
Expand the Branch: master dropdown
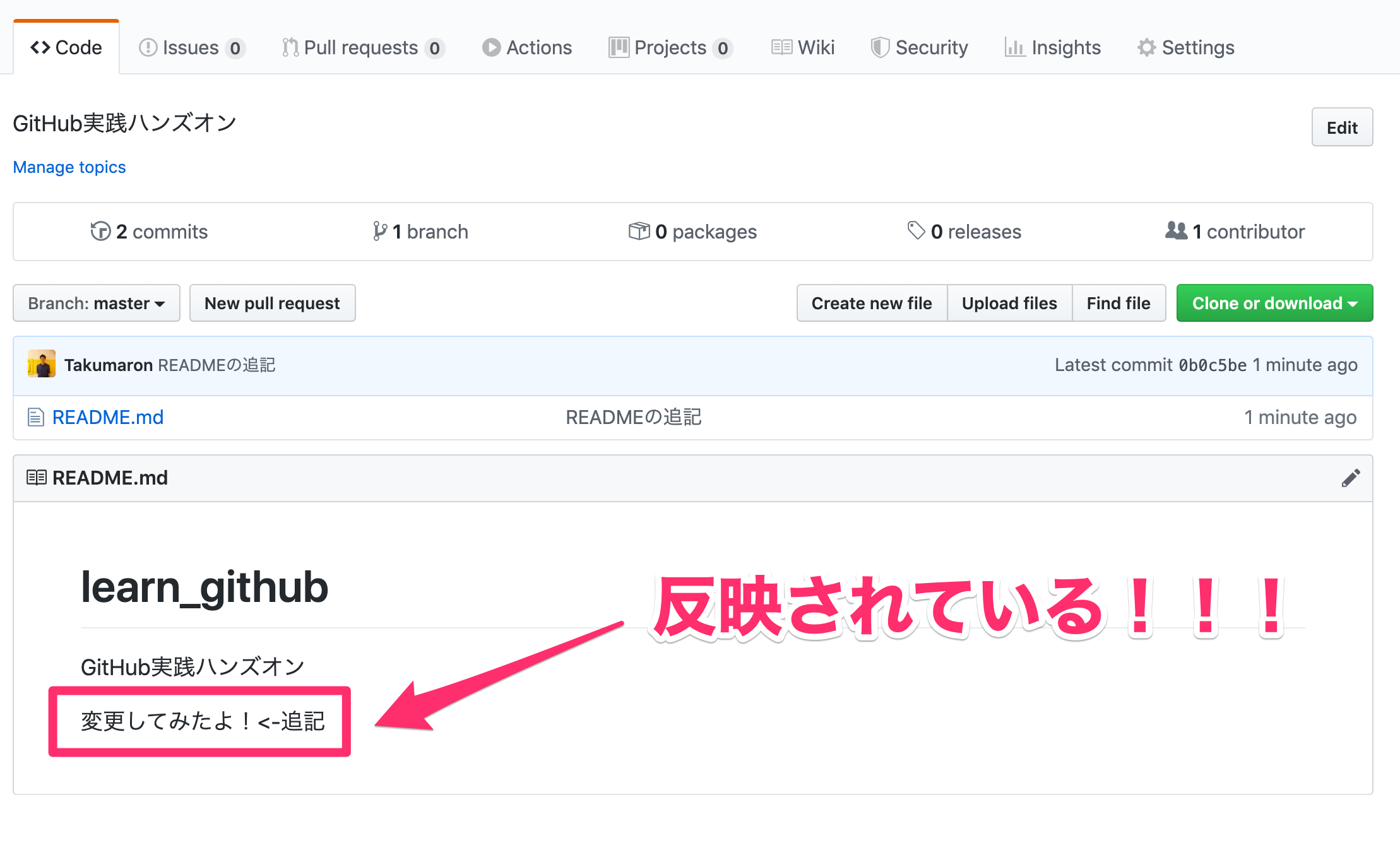coord(97,303)
